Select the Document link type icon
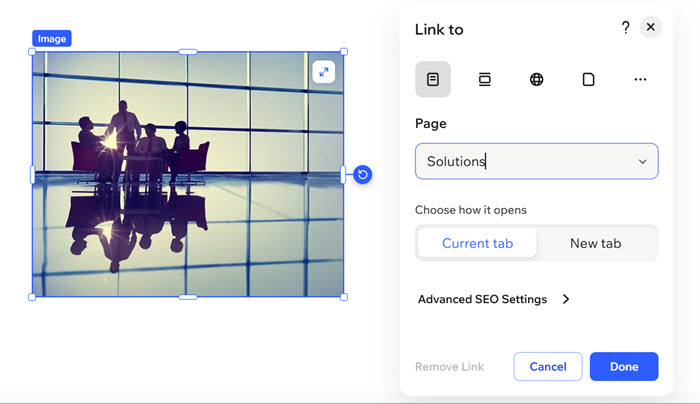 click(x=588, y=79)
